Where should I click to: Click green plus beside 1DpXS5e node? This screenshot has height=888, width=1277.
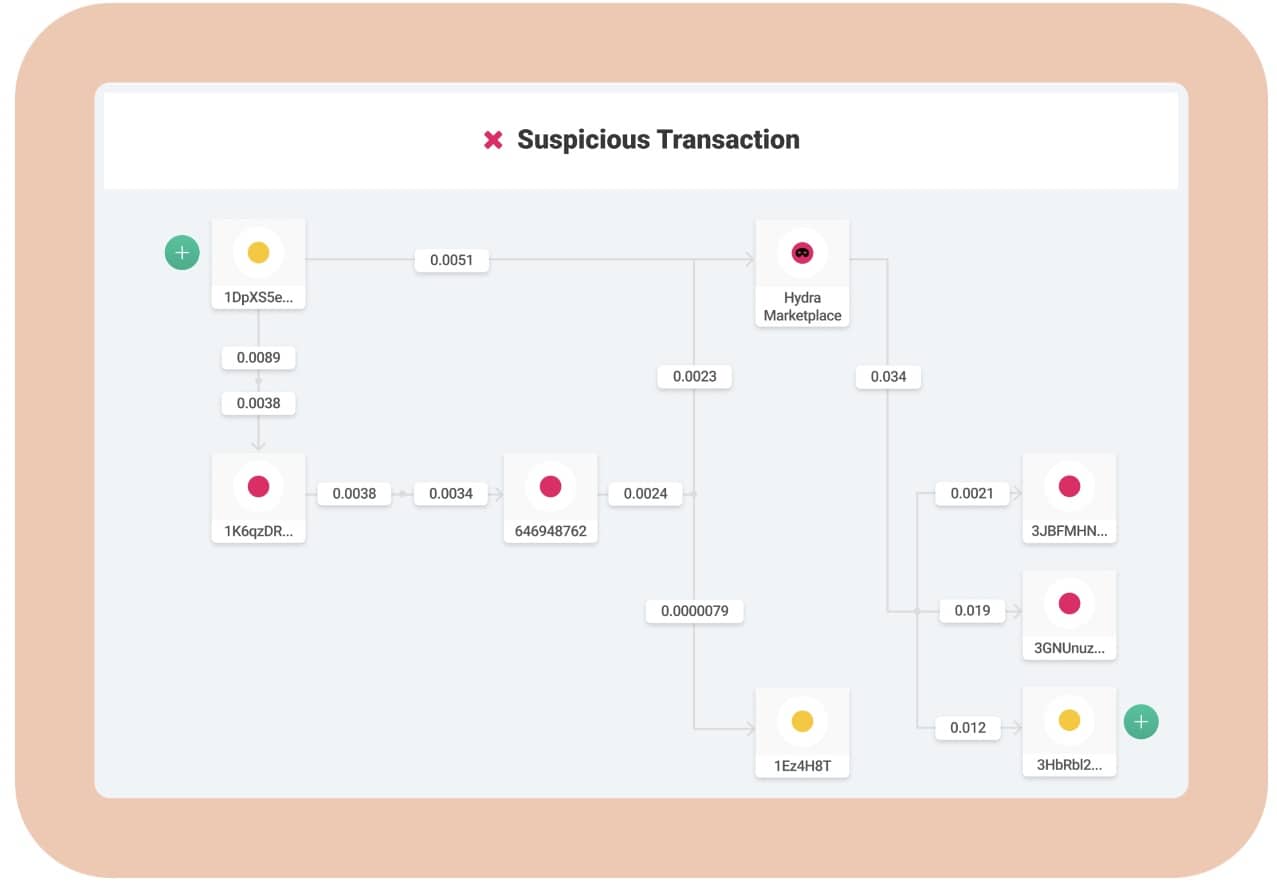click(x=182, y=253)
